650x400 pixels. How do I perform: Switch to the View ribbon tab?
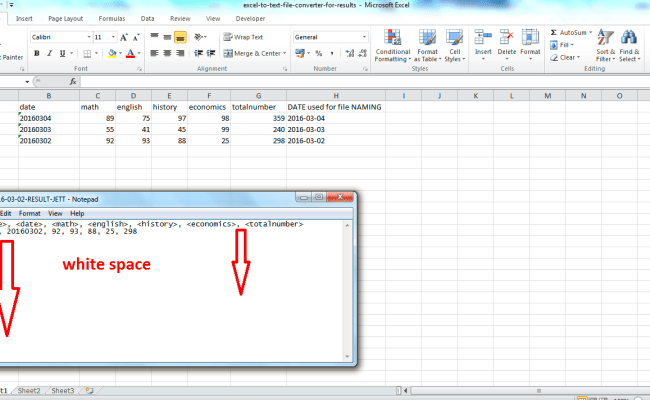tap(213, 19)
